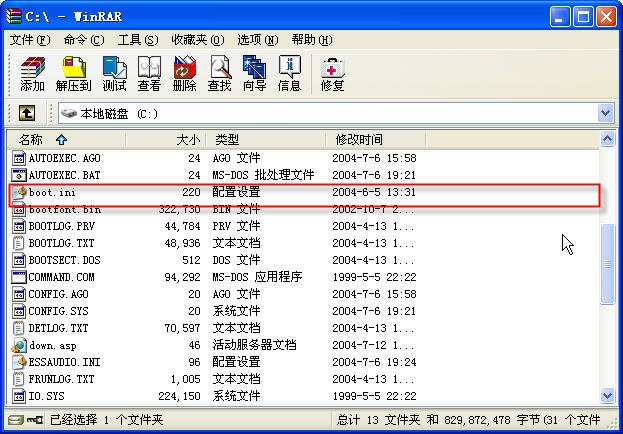
Task: Click the Add (添加) toolbar icon
Action: tap(33, 74)
